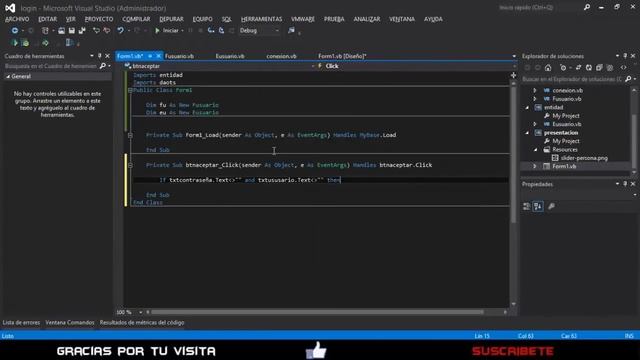Expand the Form1.vb node in solution explorer
The width and height of the screenshot is (640, 360).
[x=535, y=167]
